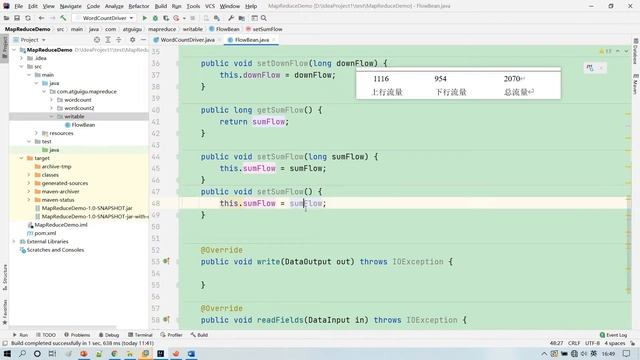The height and width of the screenshot is (360, 640).
Task: Click the Expand All icon in Project panel
Action: [108, 40]
